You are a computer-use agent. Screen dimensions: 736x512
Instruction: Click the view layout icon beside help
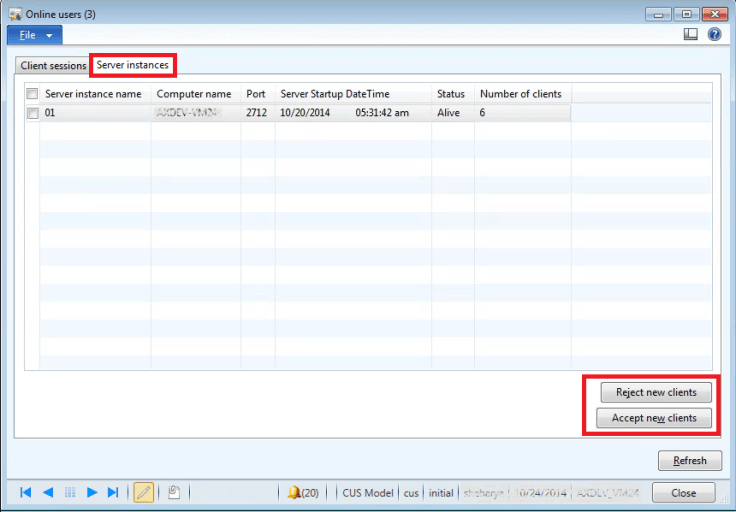point(691,34)
